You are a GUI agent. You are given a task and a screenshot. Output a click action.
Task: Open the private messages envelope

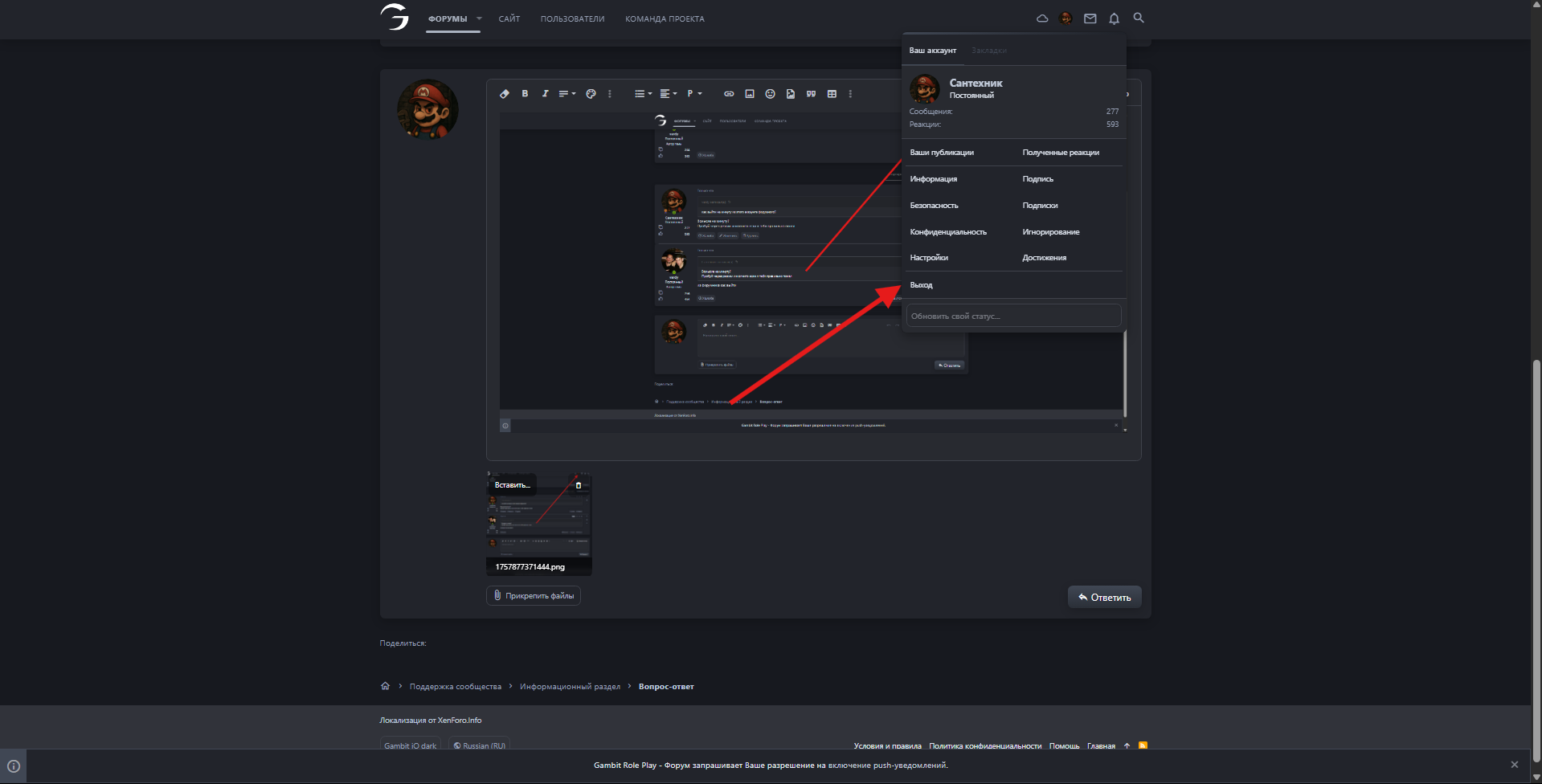[x=1090, y=18]
